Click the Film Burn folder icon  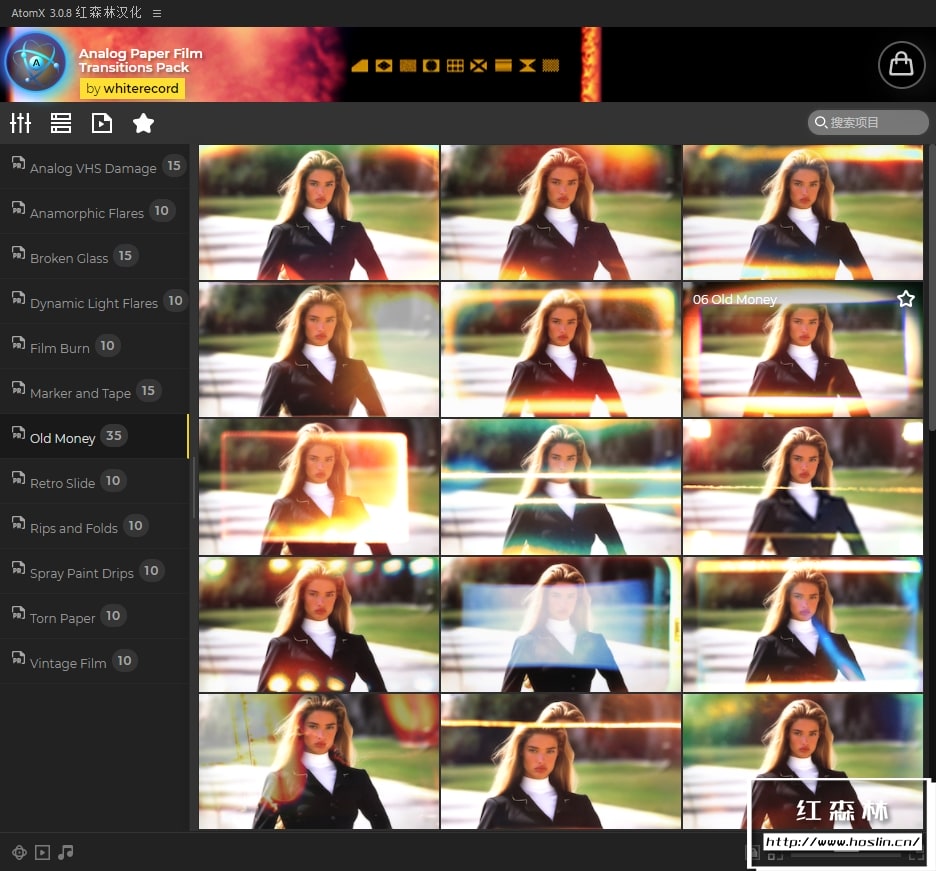(x=19, y=343)
